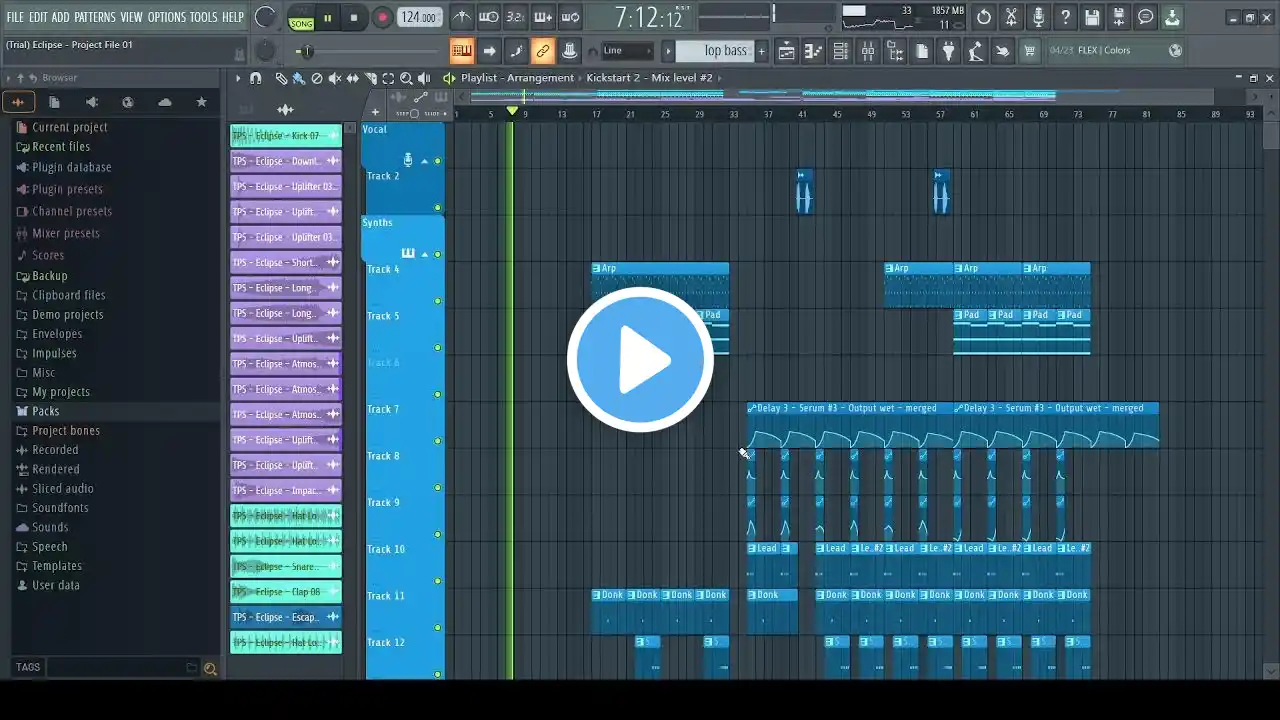Adjust the main pitch slider

tap(306, 51)
